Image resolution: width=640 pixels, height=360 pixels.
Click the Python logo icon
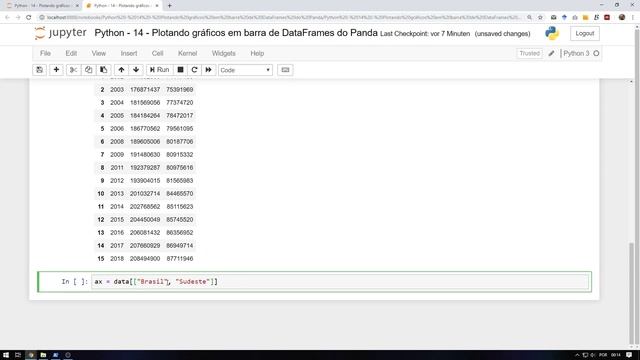pyautogui.click(x=552, y=33)
